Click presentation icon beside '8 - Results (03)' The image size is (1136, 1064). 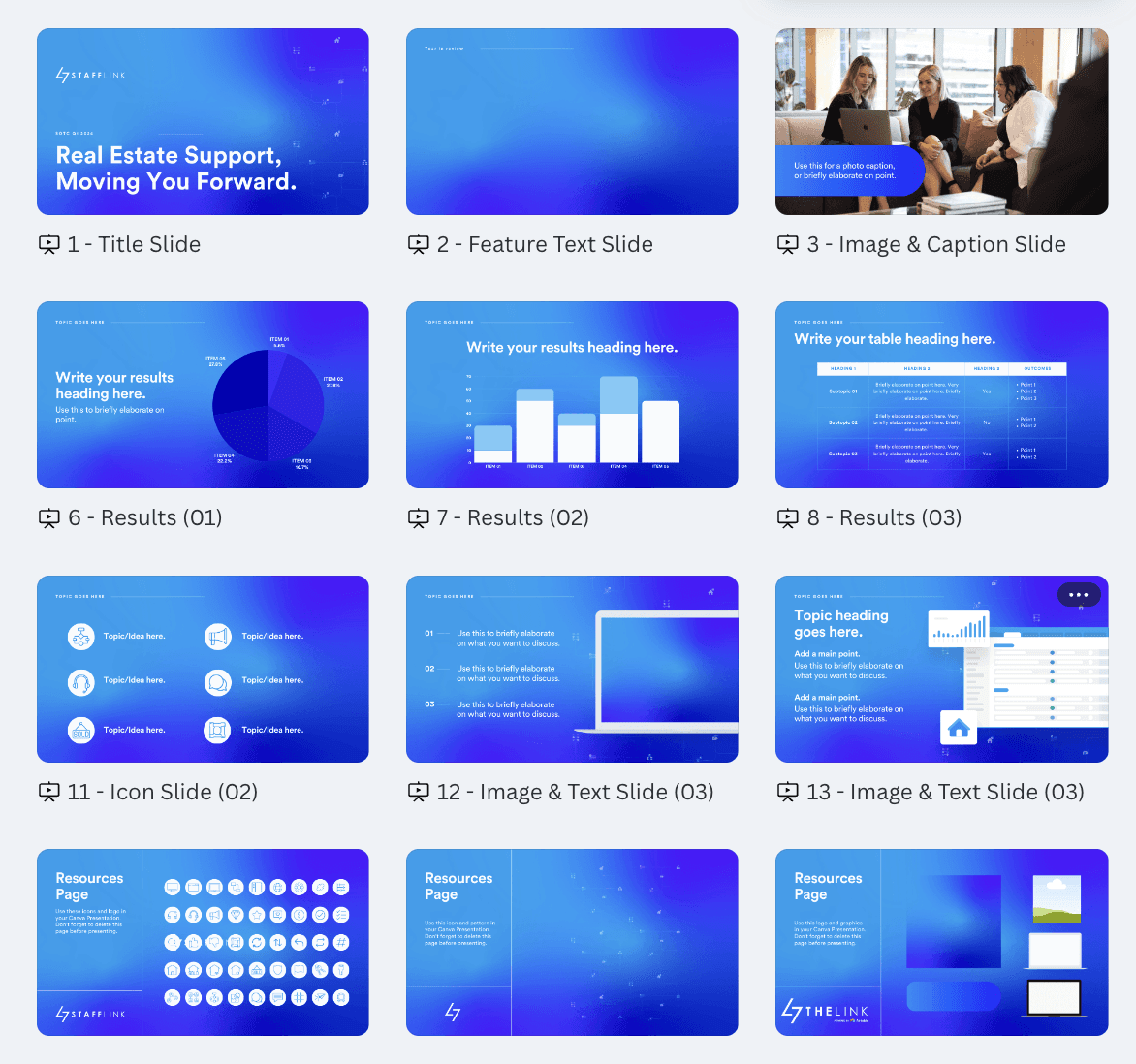point(788,518)
